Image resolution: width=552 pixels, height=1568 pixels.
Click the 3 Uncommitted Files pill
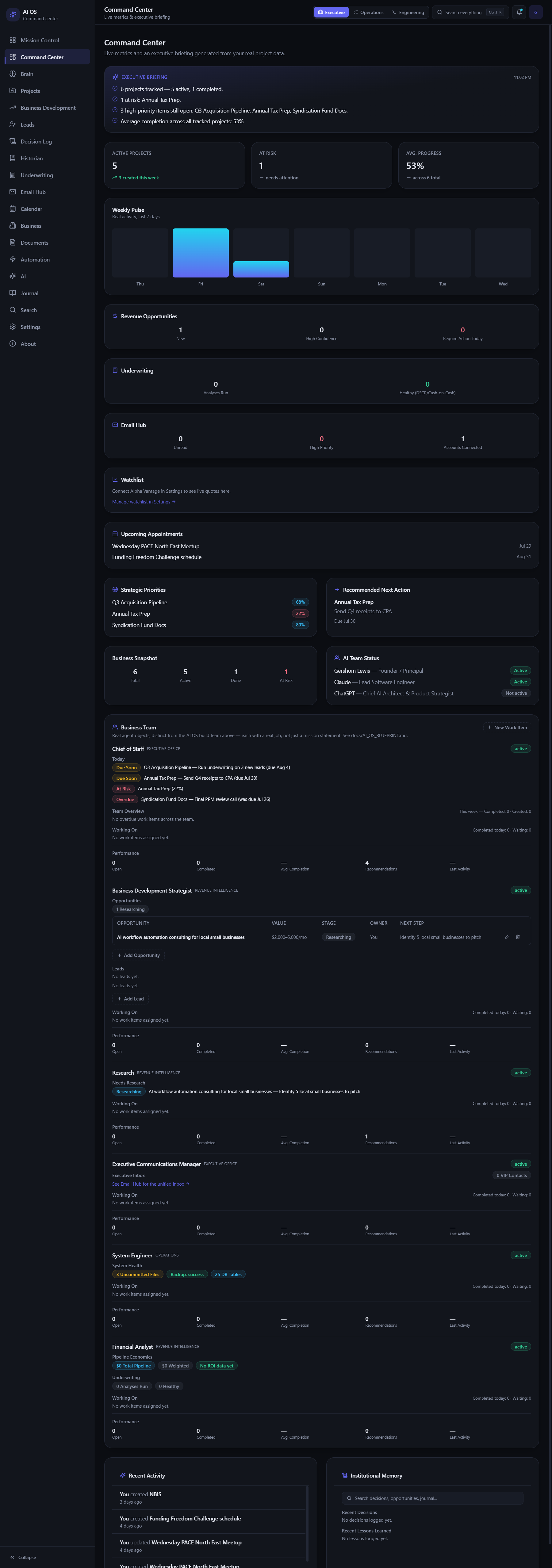point(138,1275)
